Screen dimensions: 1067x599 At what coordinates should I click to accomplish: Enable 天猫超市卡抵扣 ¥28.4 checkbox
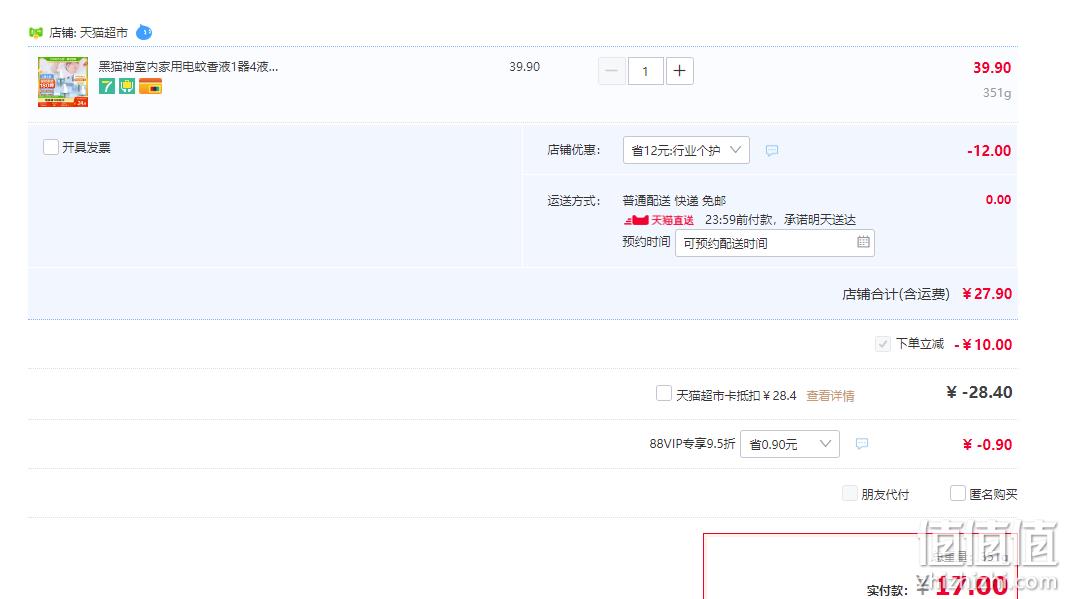click(663, 393)
